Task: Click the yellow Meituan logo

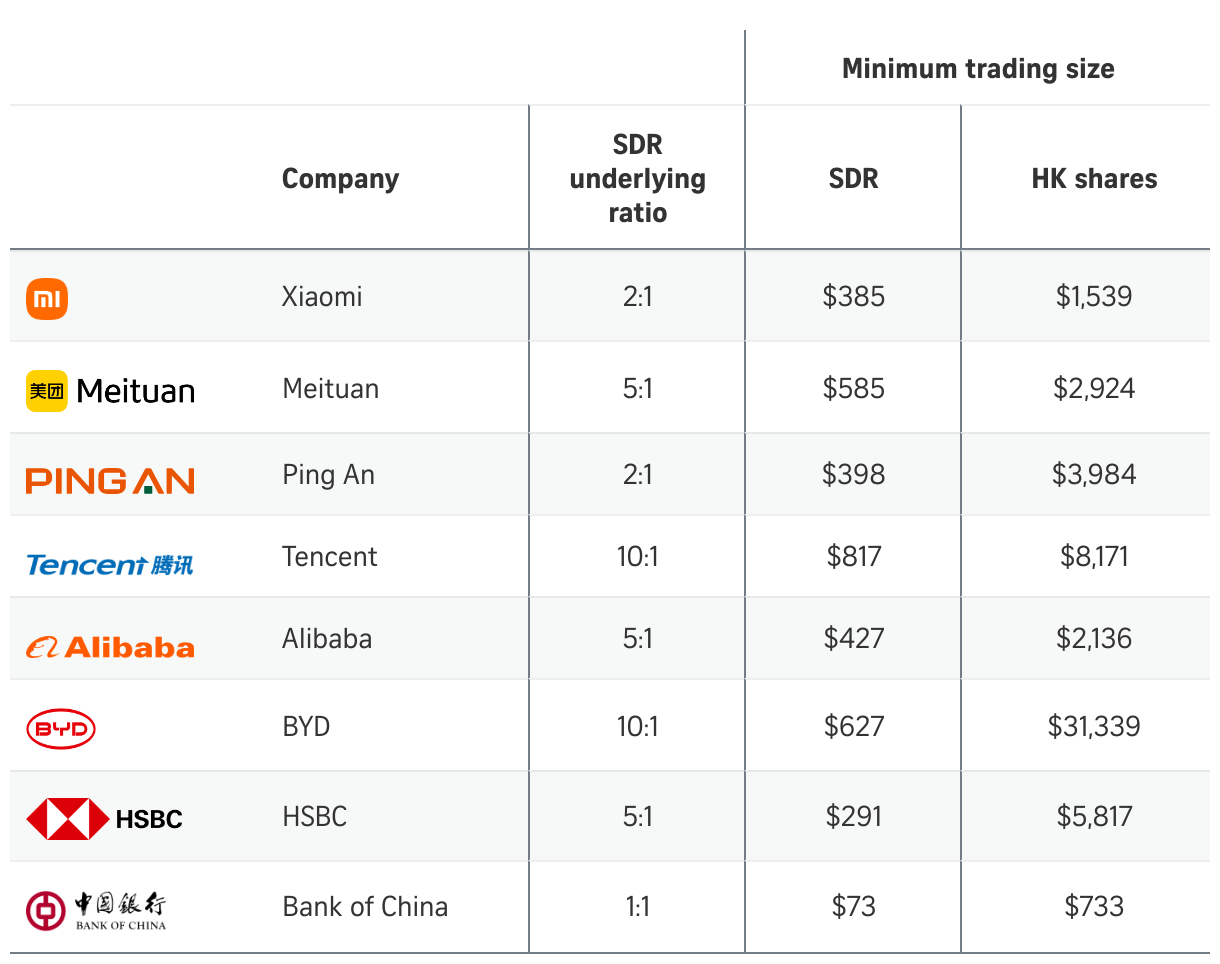Action: click(110, 390)
